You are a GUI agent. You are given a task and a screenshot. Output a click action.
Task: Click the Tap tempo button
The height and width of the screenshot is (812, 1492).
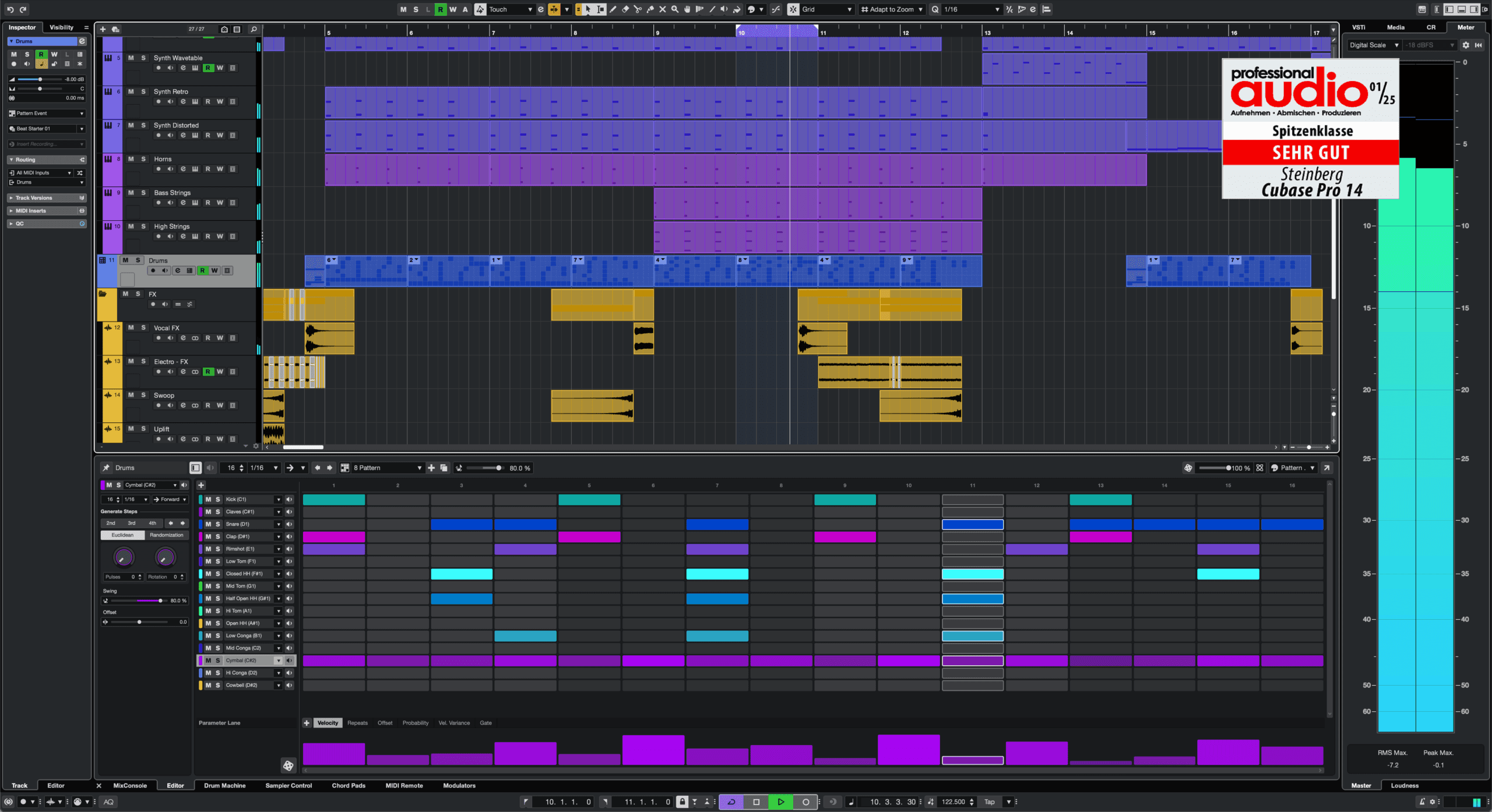(990, 802)
